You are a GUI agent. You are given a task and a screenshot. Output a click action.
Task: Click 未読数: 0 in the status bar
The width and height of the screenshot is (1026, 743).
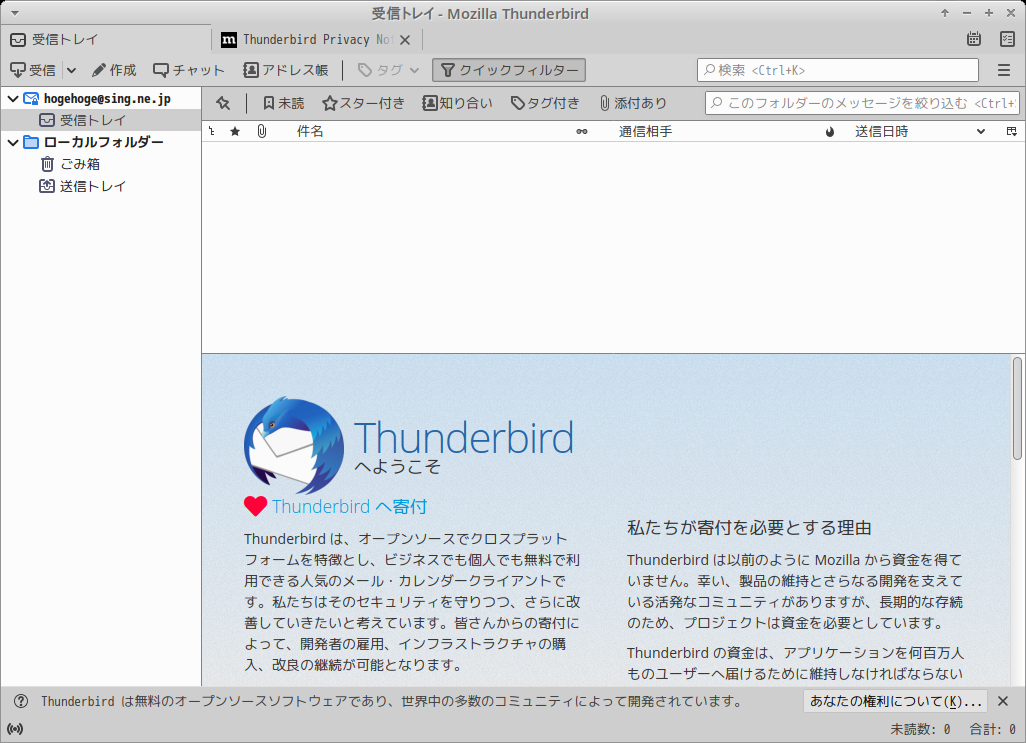coord(920,729)
